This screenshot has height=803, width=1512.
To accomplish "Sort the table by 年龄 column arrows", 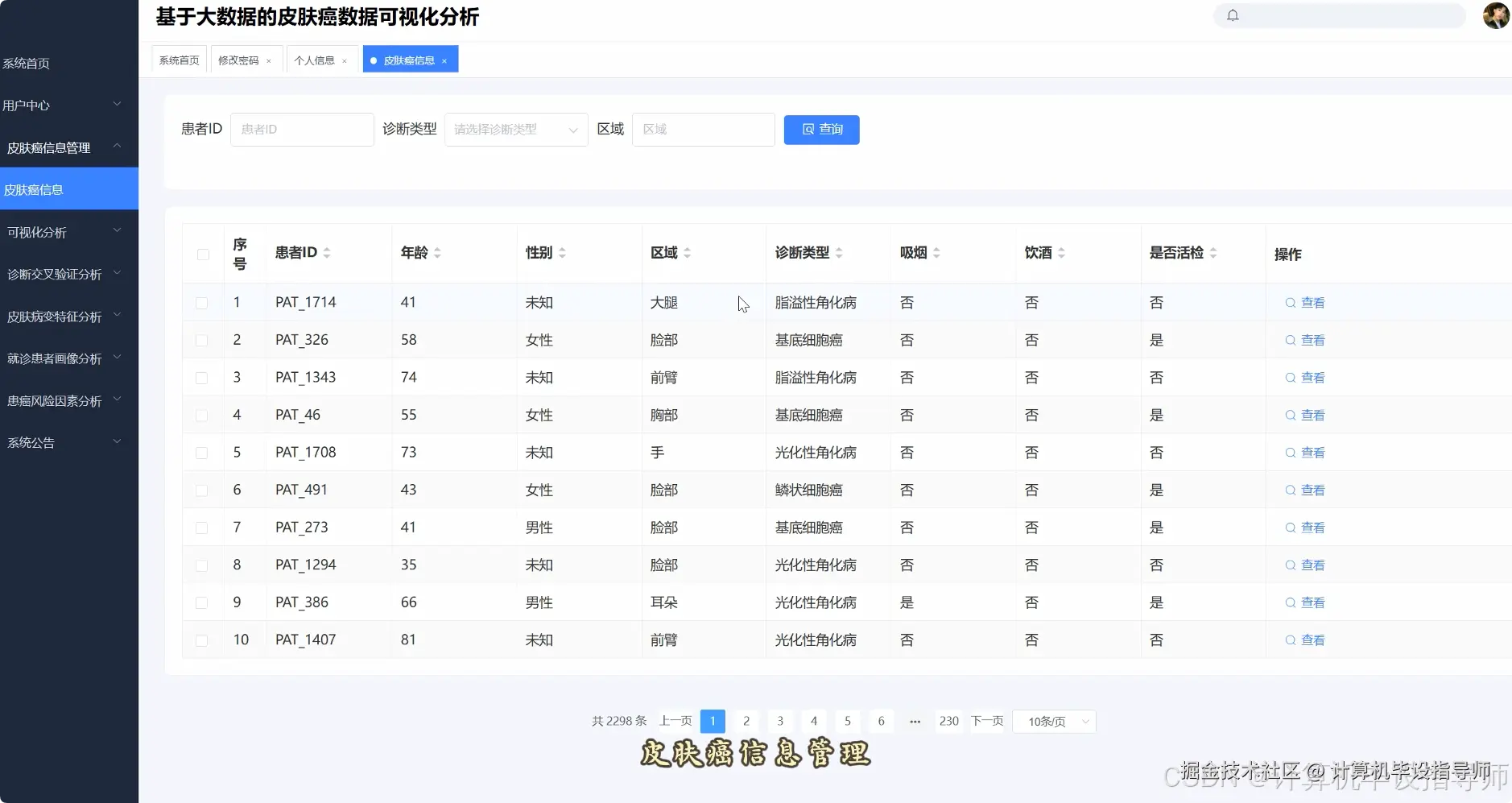I will click(436, 252).
